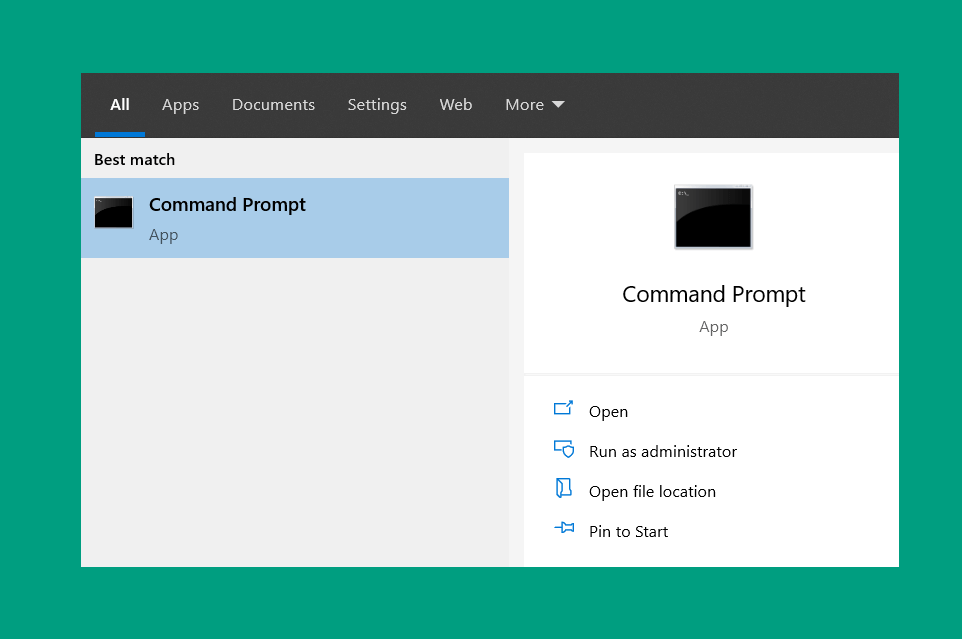The image size is (962, 639).
Task: Switch to the Documents tab
Action: [273, 105]
